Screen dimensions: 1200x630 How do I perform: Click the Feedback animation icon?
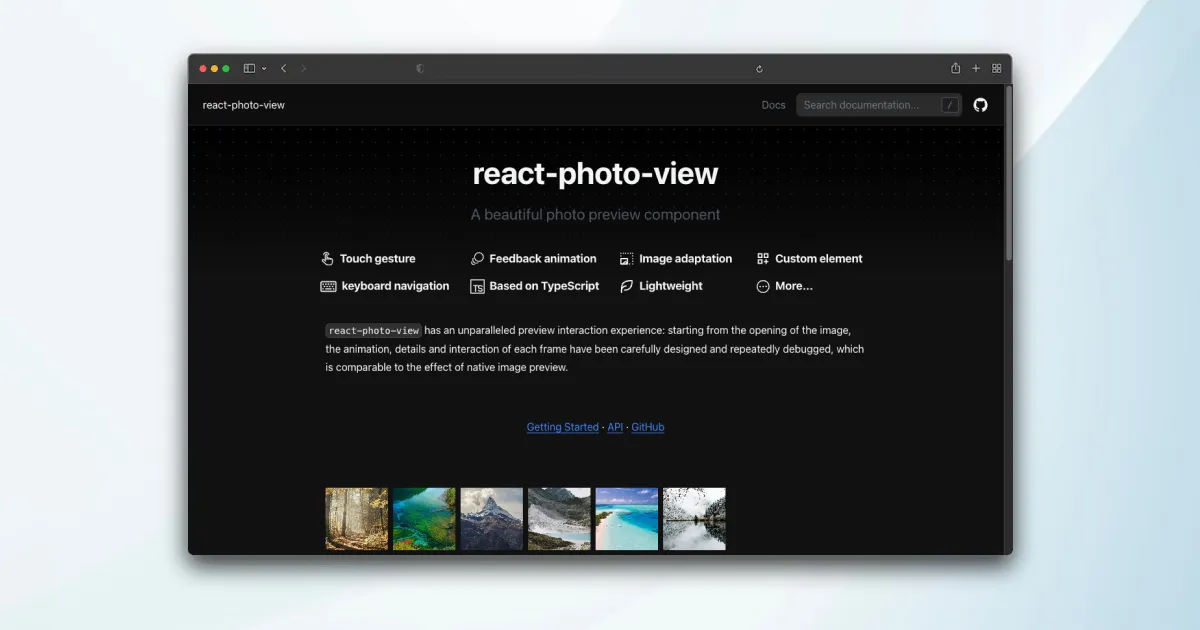point(477,259)
